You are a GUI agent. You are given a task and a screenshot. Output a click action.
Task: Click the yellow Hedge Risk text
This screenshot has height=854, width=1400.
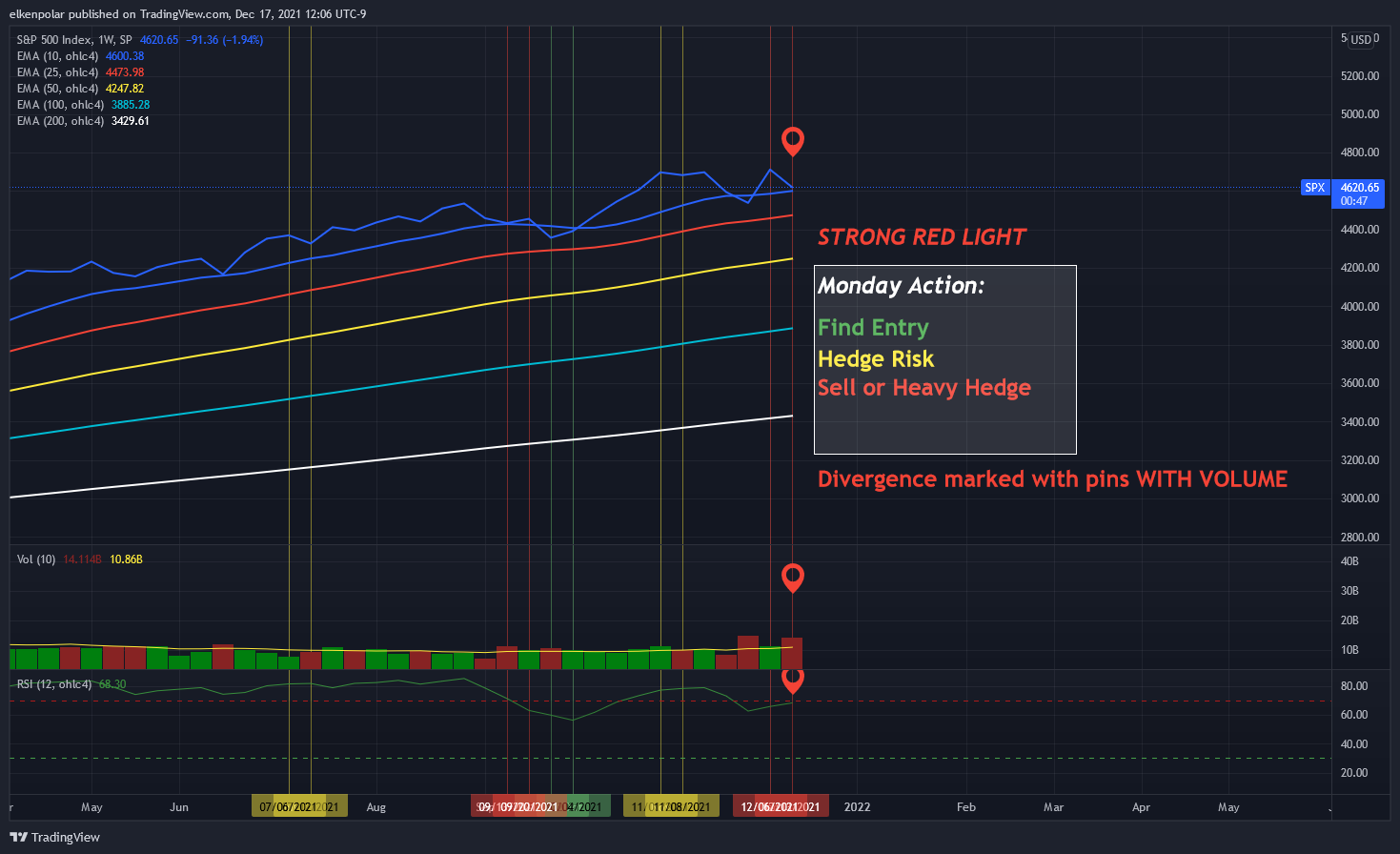click(876, 359)
